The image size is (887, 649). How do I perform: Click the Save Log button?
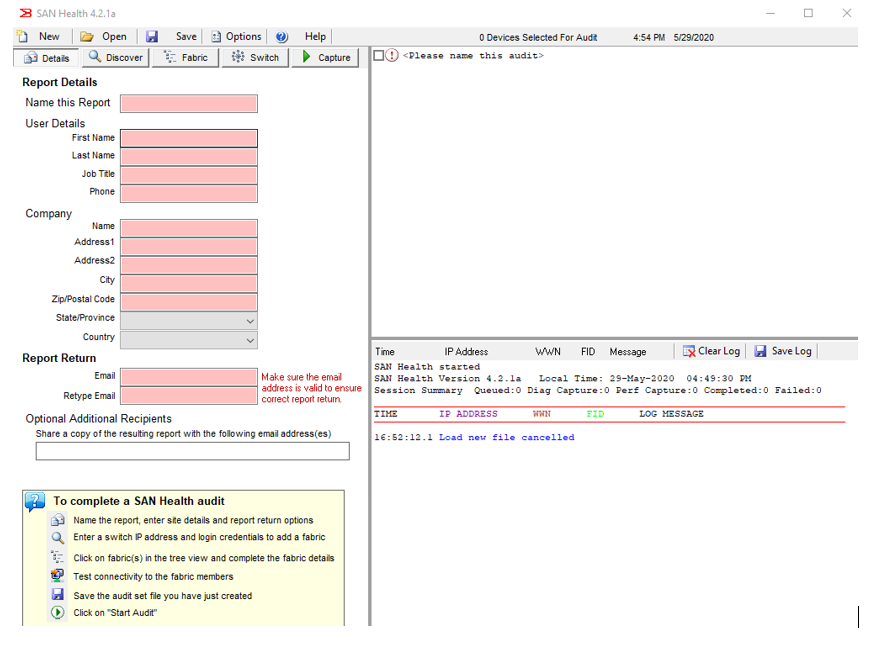pyautogui.click(x=783, y=351)
